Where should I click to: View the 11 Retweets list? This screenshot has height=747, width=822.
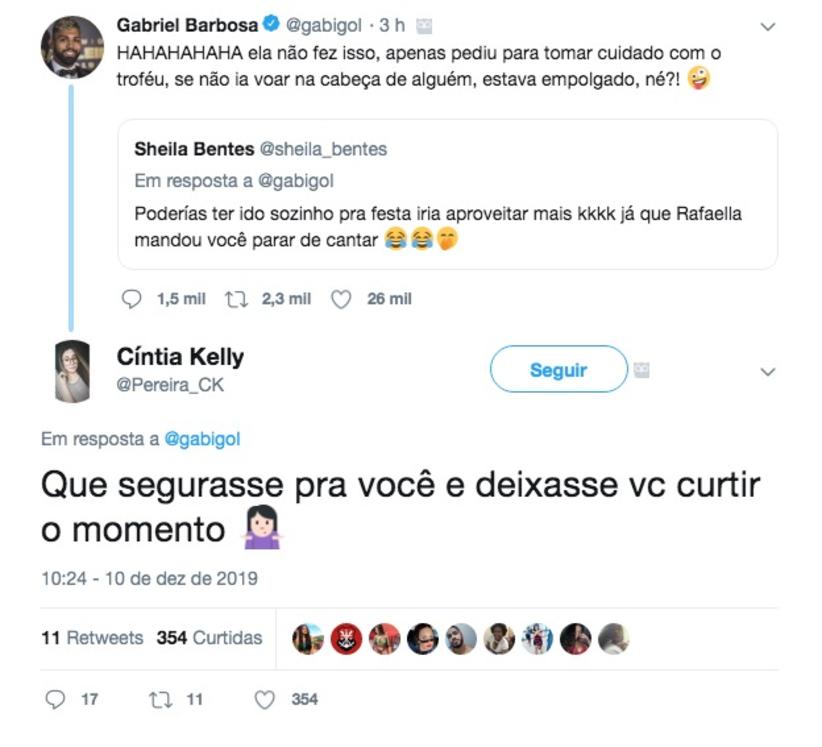click(92, 638)
